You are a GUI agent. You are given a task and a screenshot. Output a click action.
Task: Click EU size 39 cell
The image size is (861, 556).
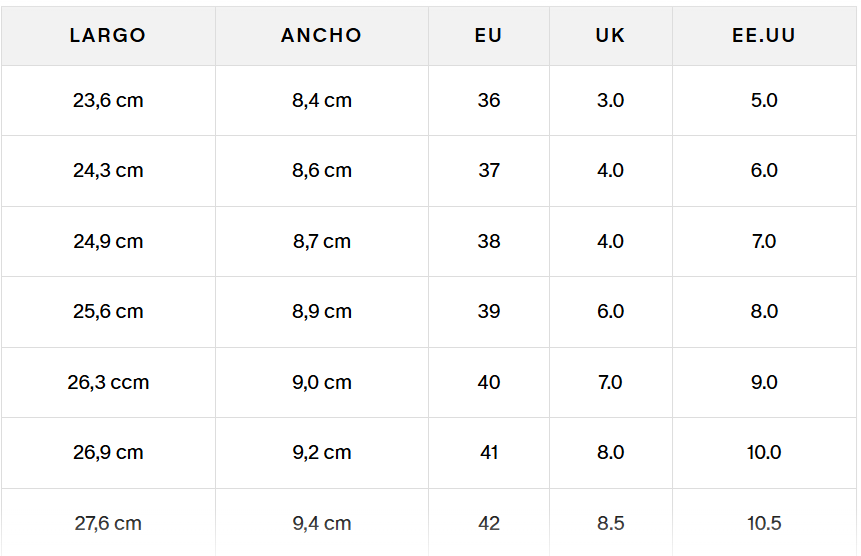489,312
